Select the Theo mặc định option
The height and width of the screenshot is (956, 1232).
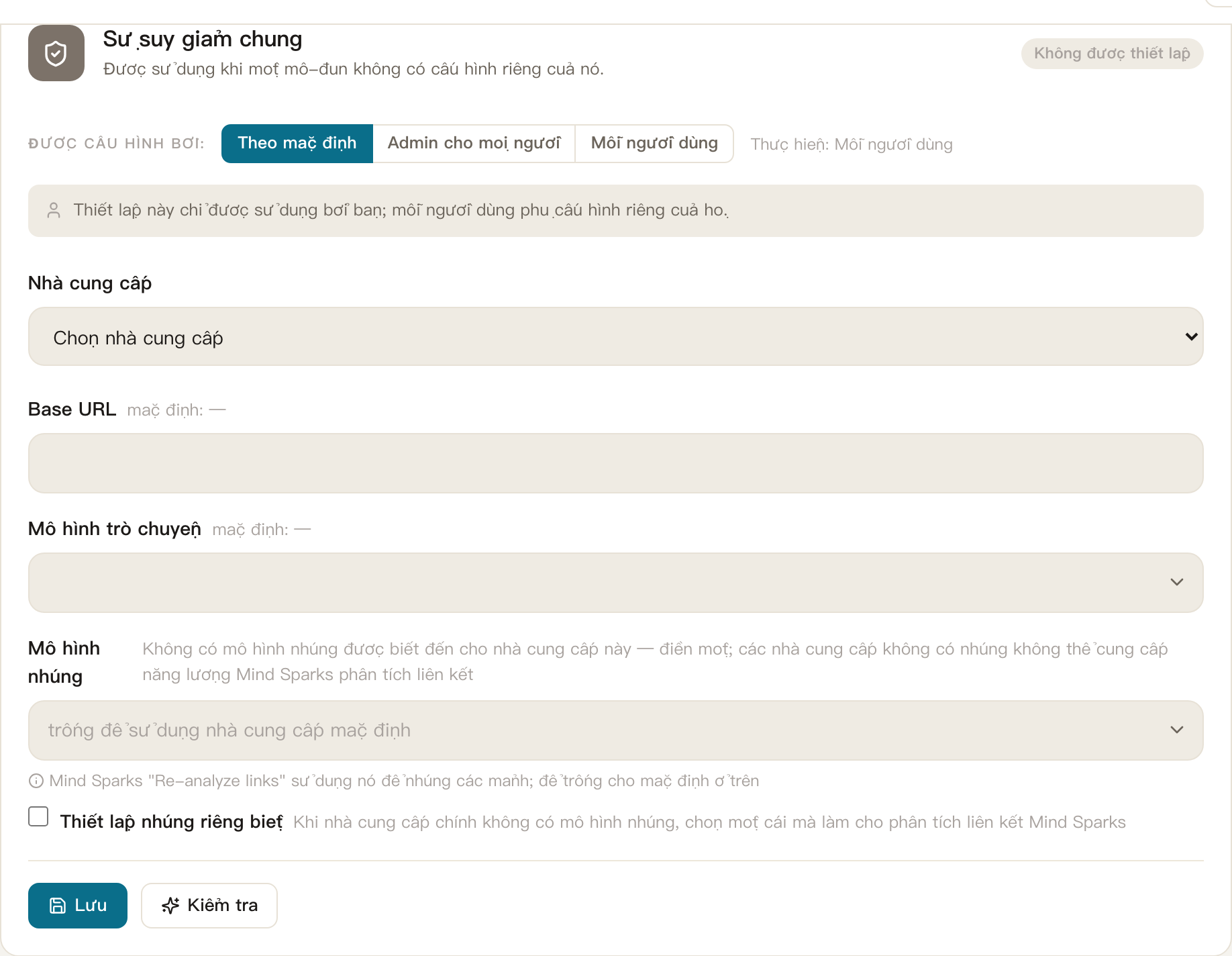coord(297,143)
